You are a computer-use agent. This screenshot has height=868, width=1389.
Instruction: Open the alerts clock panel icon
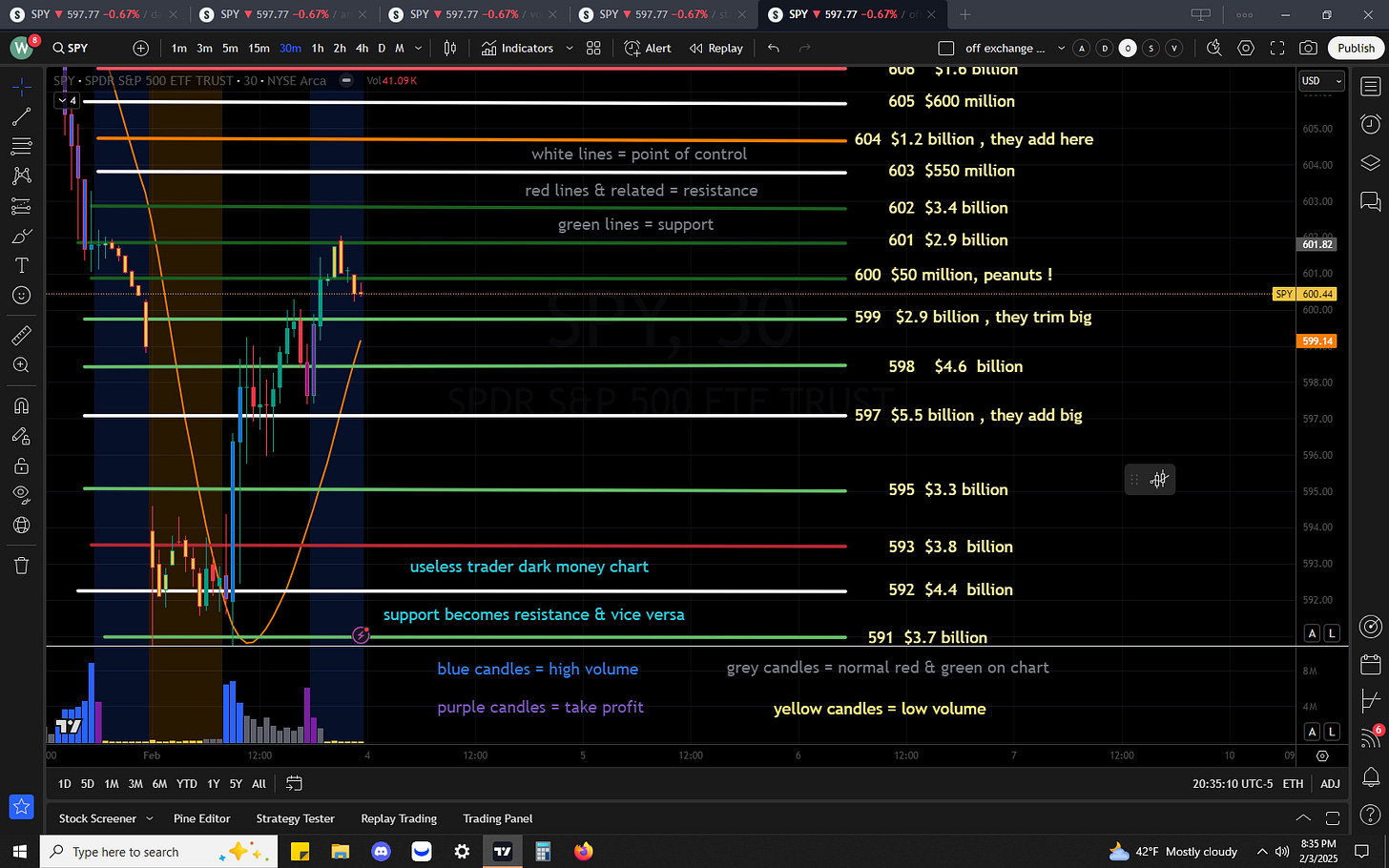pos(1370,124)
